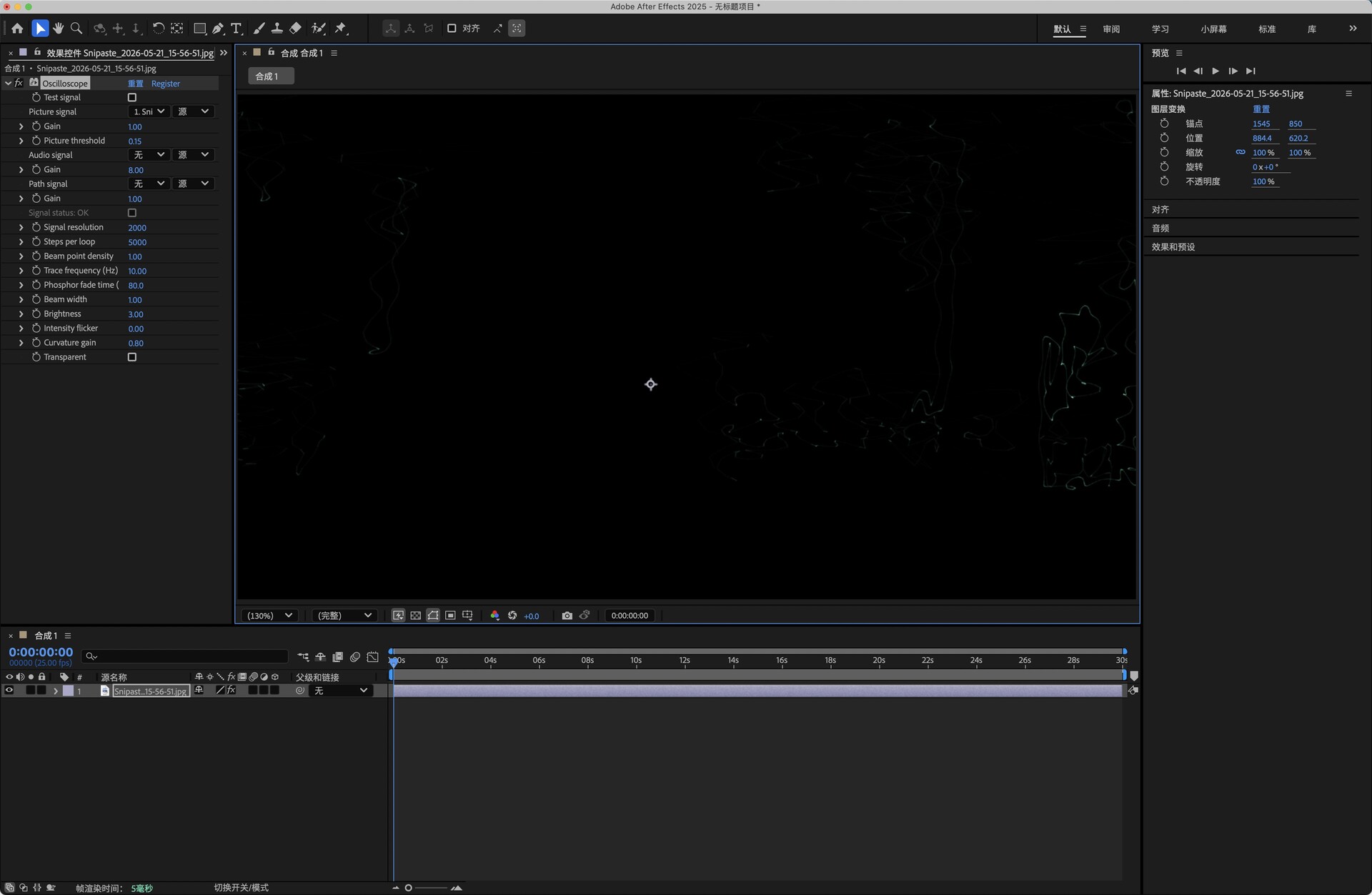Open the Audio signal layer dropdown
The width and height of the screenshot is (1372, 895).
149,155
